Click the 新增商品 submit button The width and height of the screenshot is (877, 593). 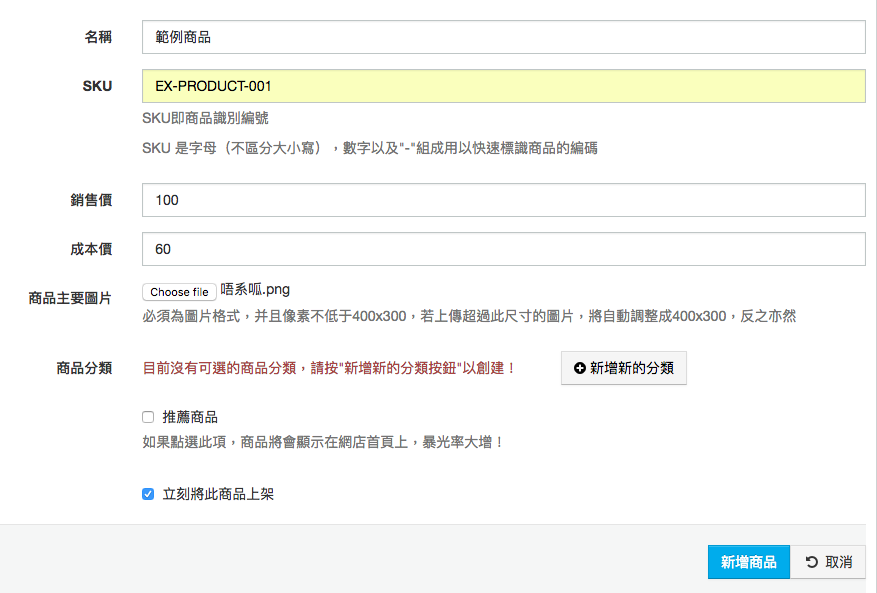point(748,562)
